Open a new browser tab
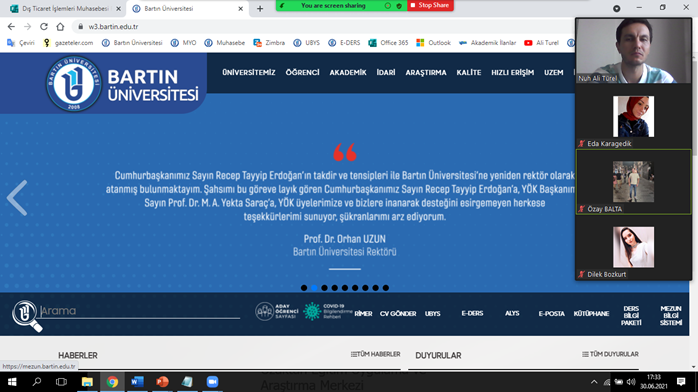Viewport: 698px width, 392px height. (x=260, y=8)
